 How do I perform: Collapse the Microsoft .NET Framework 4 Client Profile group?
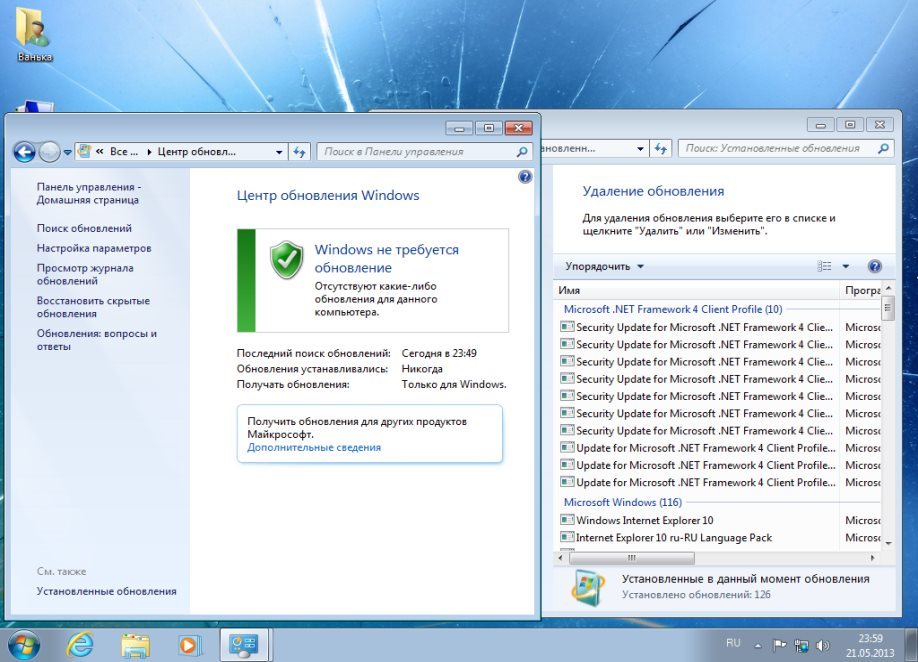672,309
